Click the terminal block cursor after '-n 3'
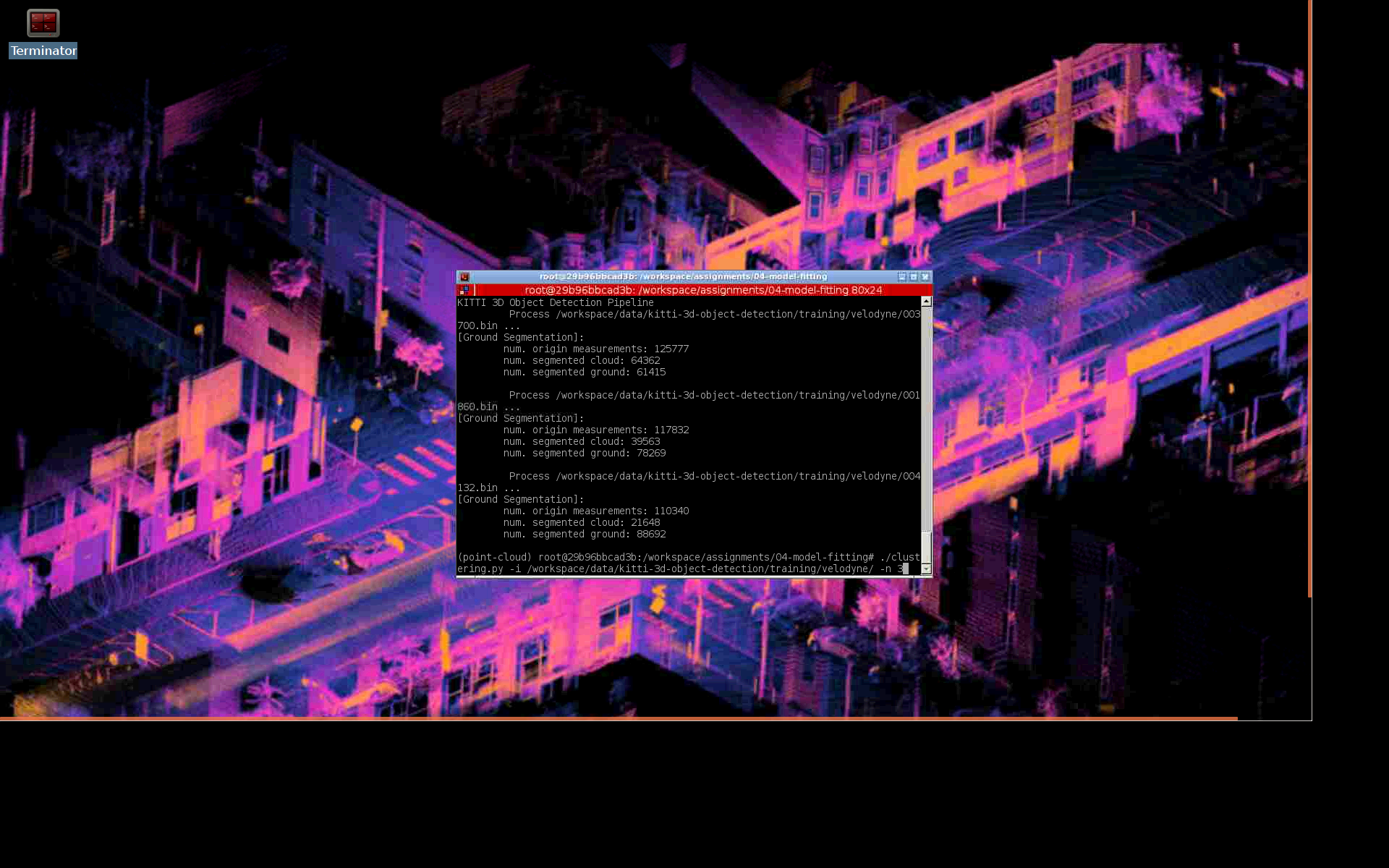 point(905,569)
